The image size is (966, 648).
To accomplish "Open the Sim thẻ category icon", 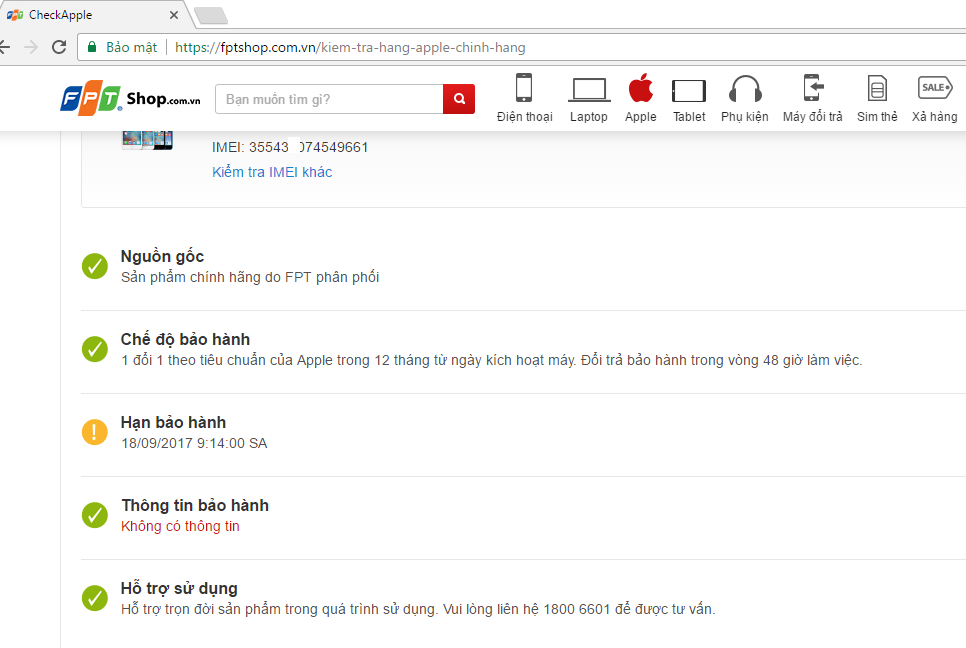I will (x=877, y=88).
